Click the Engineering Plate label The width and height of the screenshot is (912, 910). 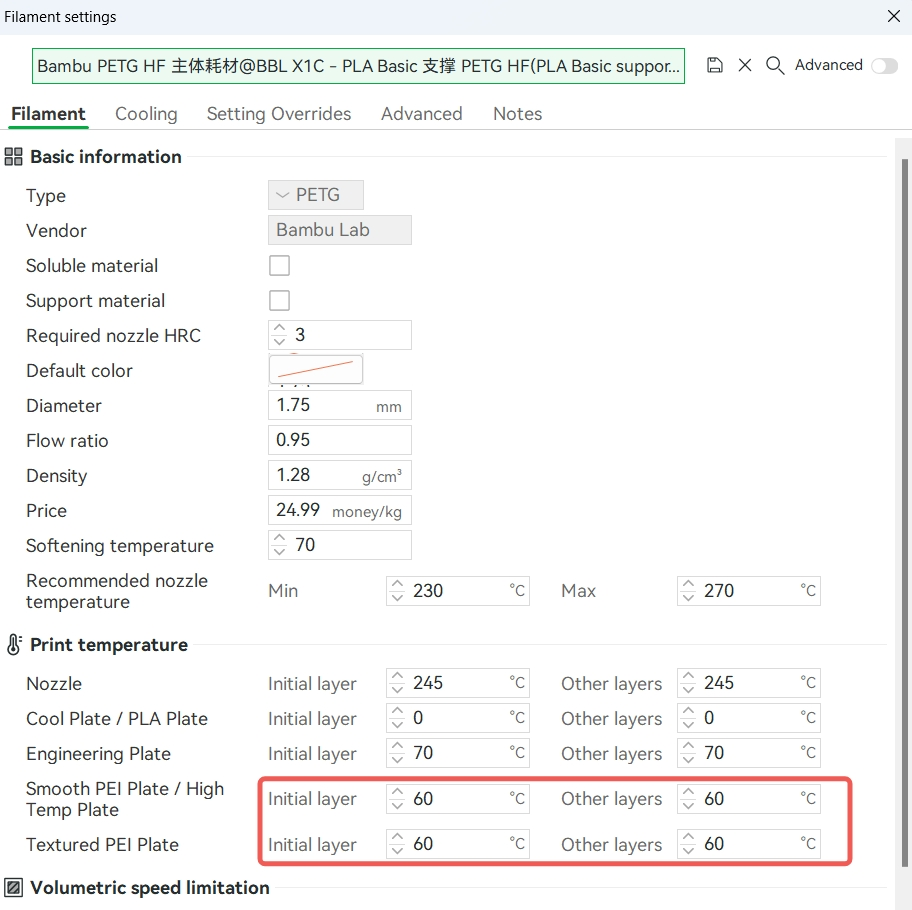(x=98, y=754)
